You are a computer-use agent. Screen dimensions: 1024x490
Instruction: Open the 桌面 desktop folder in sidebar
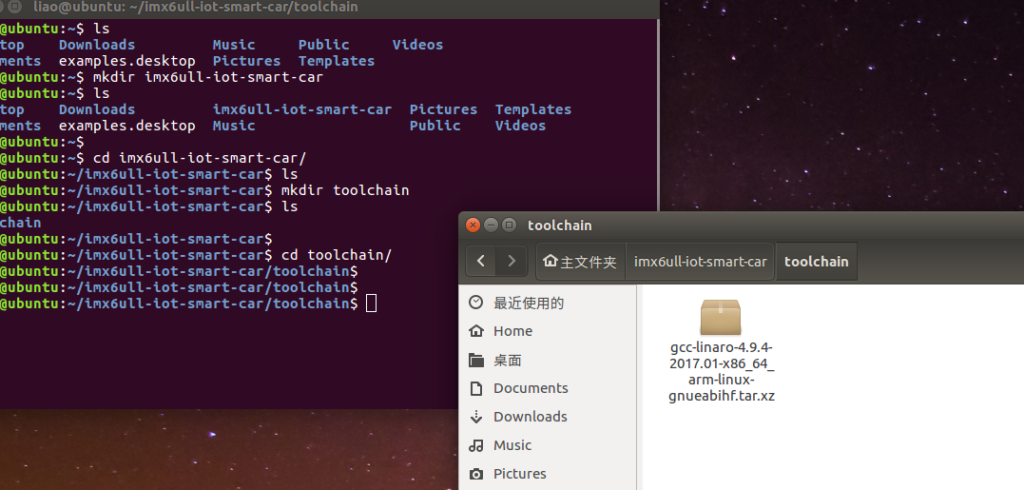point(507,360)
